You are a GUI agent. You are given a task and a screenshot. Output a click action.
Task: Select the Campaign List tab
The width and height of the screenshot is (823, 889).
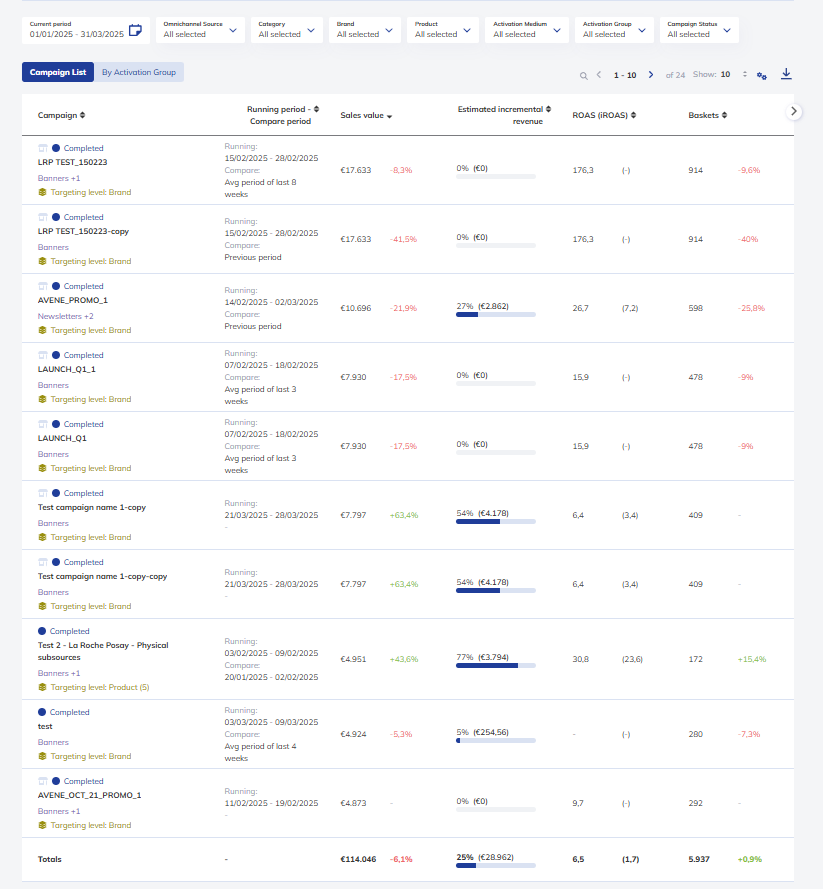(58, 72)
